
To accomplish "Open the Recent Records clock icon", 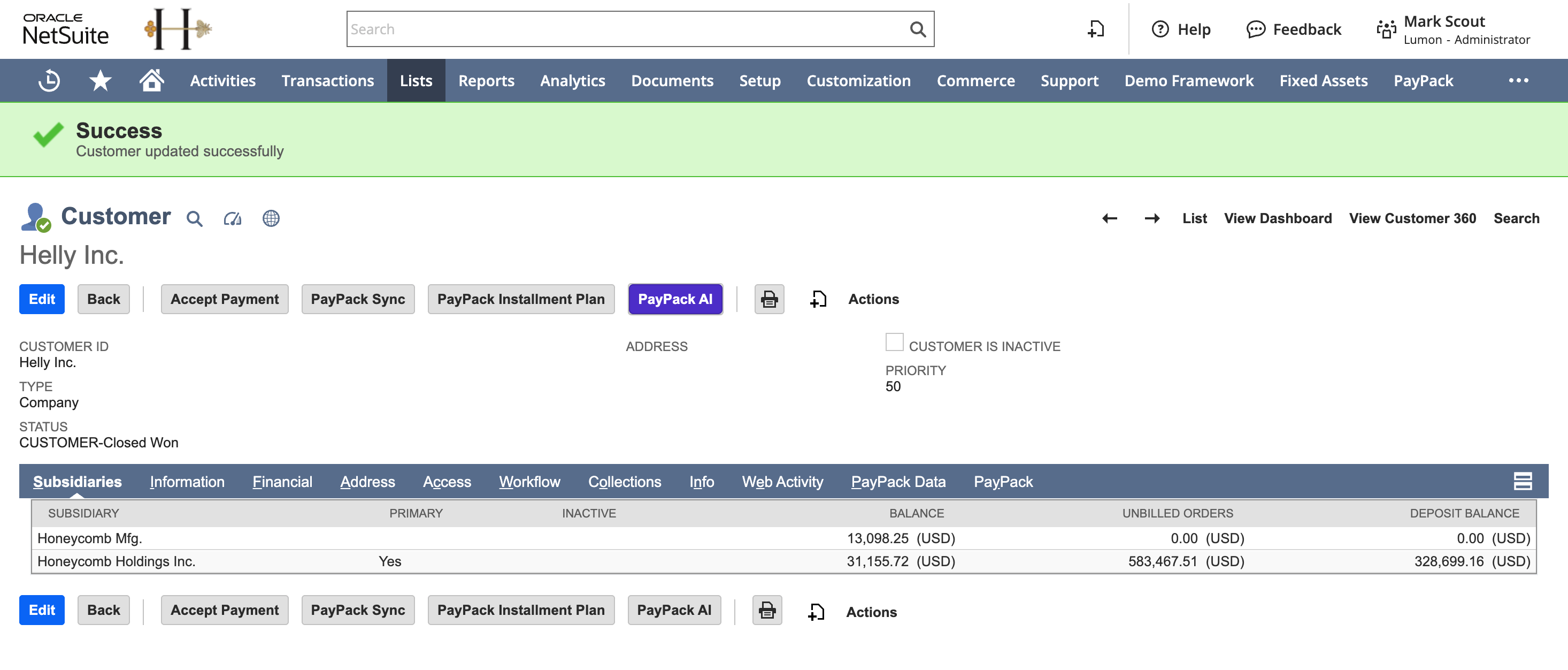I will click(x=49, y=80).
